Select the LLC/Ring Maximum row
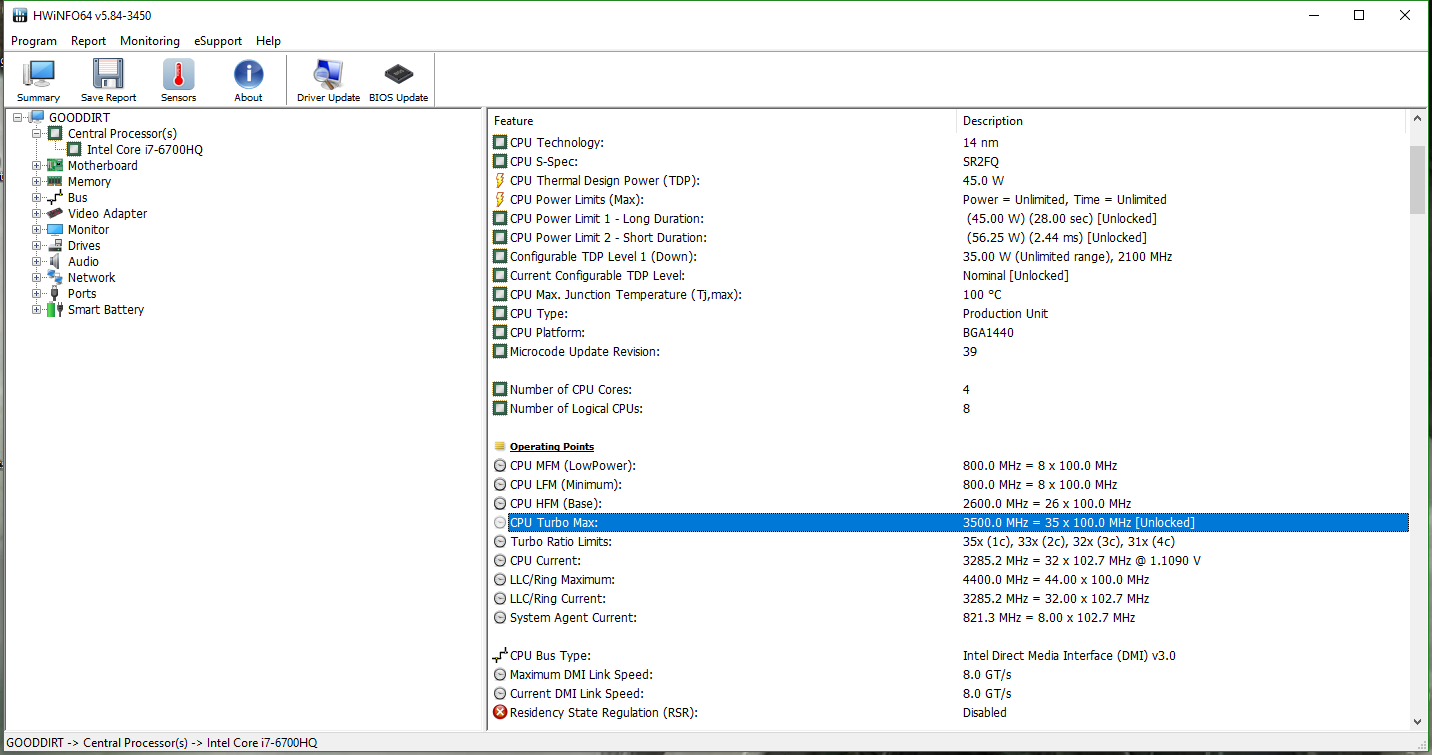Viewport: 1432px width, 755px height. pyautogui.click(x=948, y=580)
